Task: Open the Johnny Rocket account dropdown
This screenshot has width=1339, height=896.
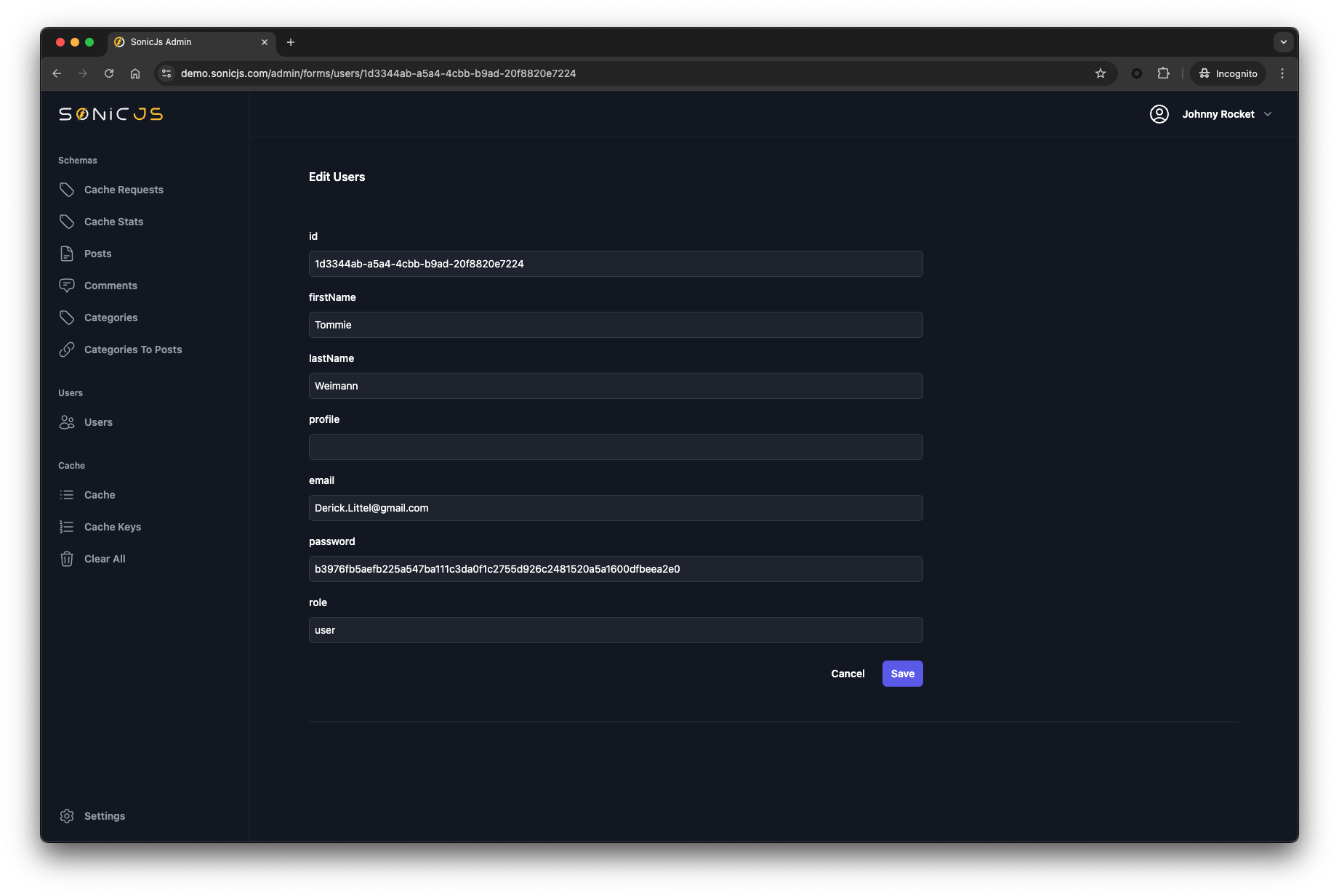Action: click(x=1268, y=114)
